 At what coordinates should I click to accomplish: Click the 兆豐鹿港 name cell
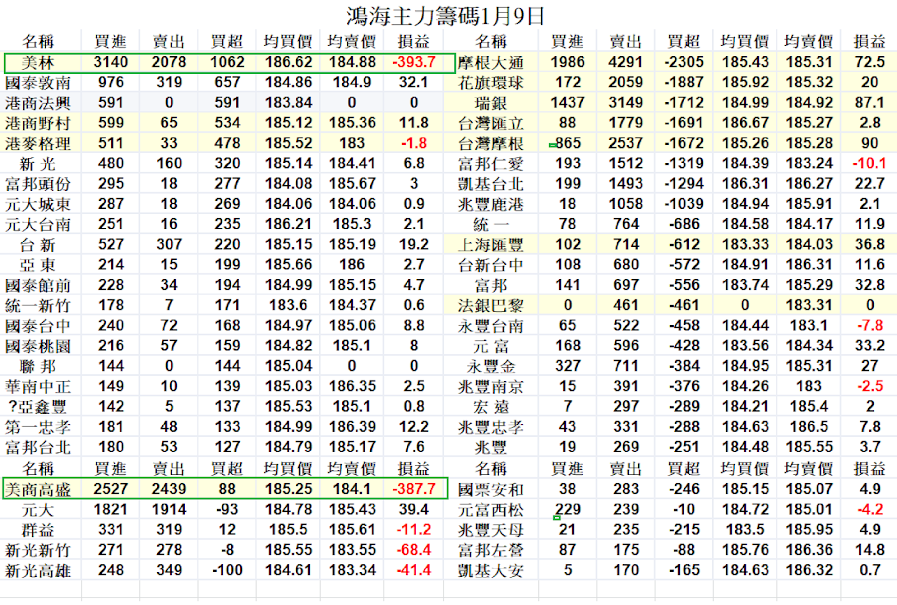tap(491, 204)
